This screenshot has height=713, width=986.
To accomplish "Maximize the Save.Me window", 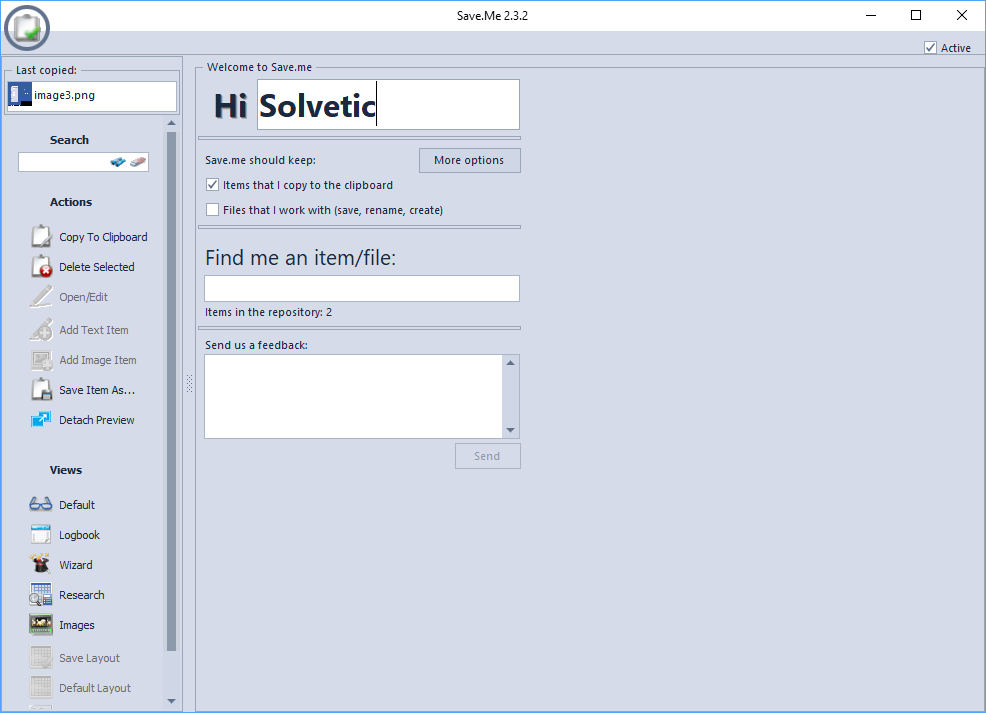I will click(x=916, y=15).
